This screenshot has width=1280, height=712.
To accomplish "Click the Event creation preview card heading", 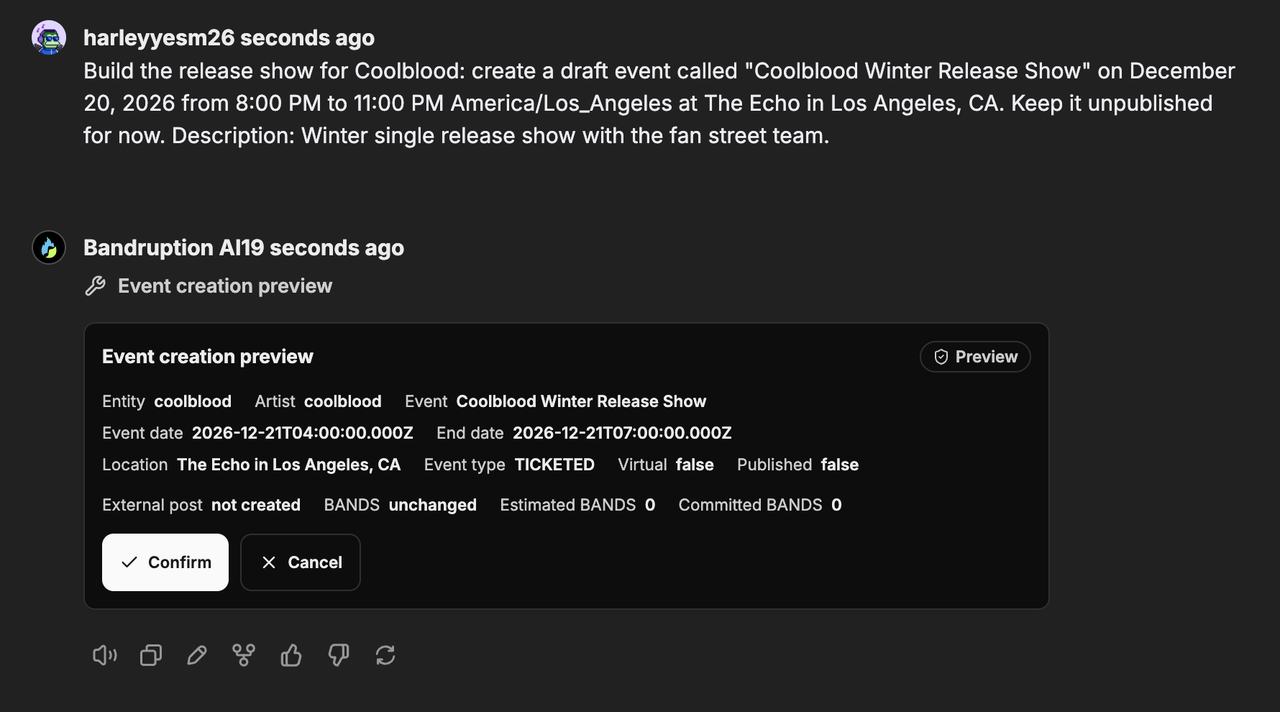I will [208, 357].
